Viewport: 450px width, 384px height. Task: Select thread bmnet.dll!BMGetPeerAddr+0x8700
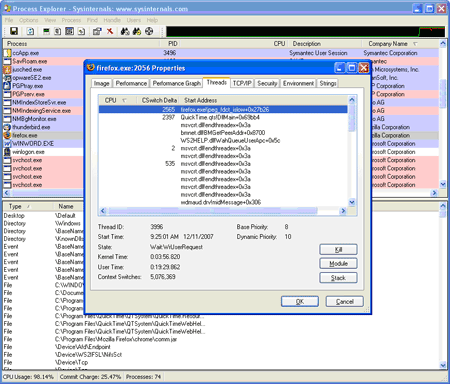(223, 133)
